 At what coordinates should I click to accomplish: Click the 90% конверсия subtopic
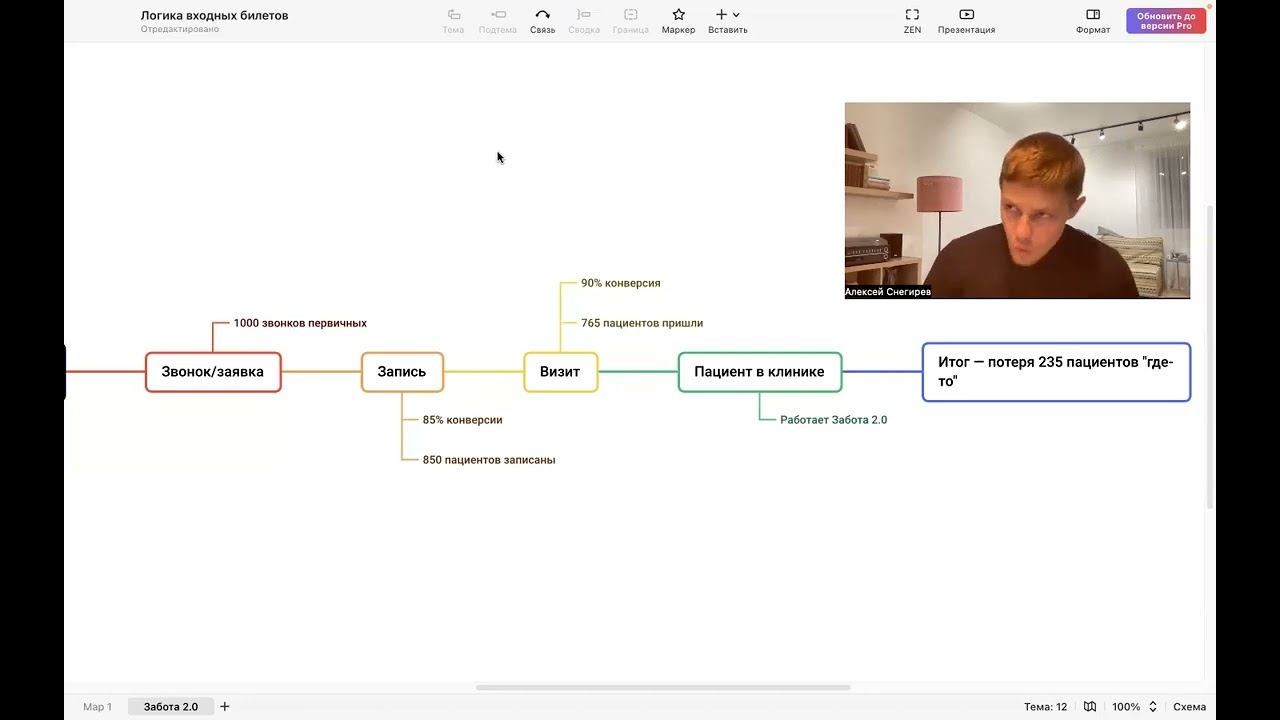click(x=621, y=283)
